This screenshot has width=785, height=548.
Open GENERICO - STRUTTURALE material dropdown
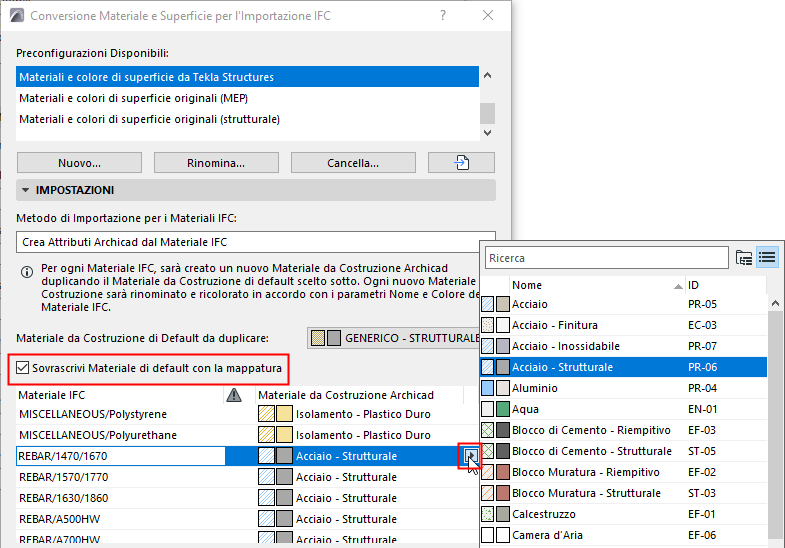[394, 338]
